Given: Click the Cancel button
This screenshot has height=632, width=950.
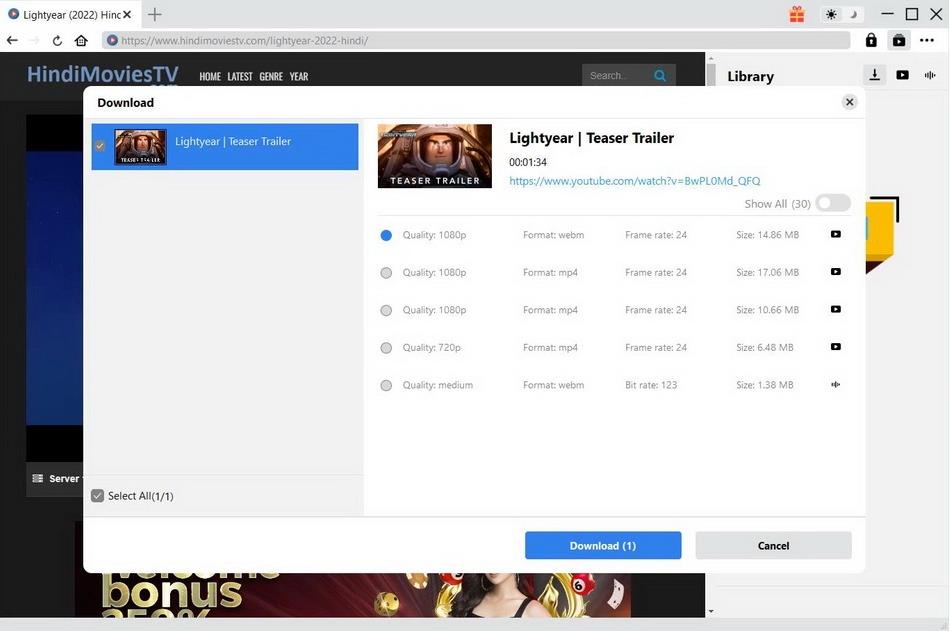Looking at the screenshot, I should pos(773,545).
